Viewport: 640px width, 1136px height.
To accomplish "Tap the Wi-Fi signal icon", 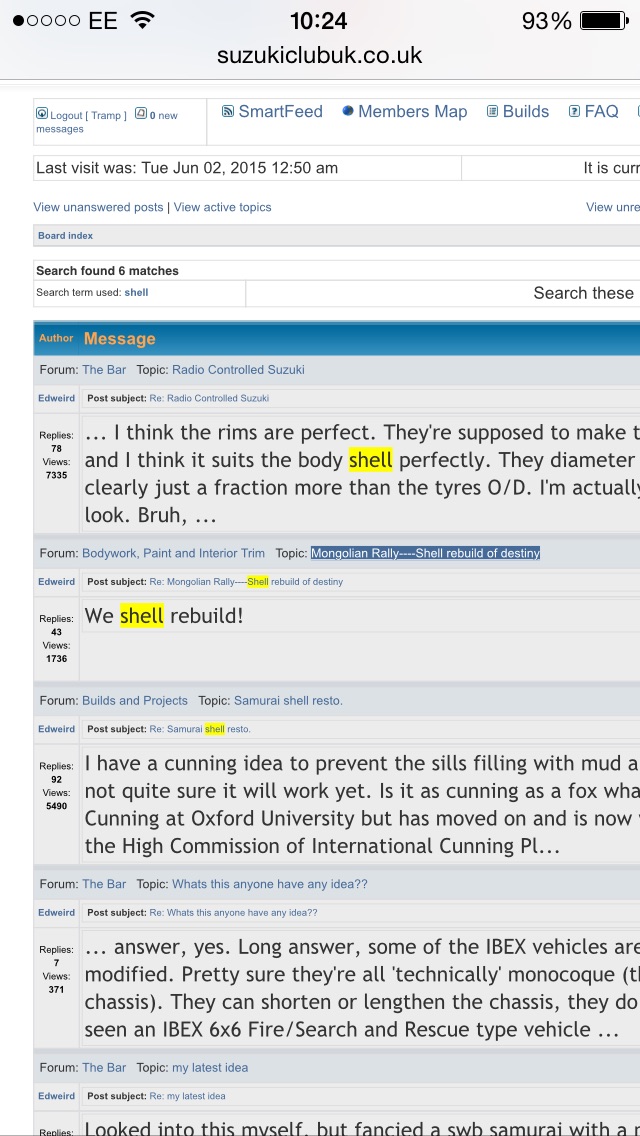I will coord(144,20).
